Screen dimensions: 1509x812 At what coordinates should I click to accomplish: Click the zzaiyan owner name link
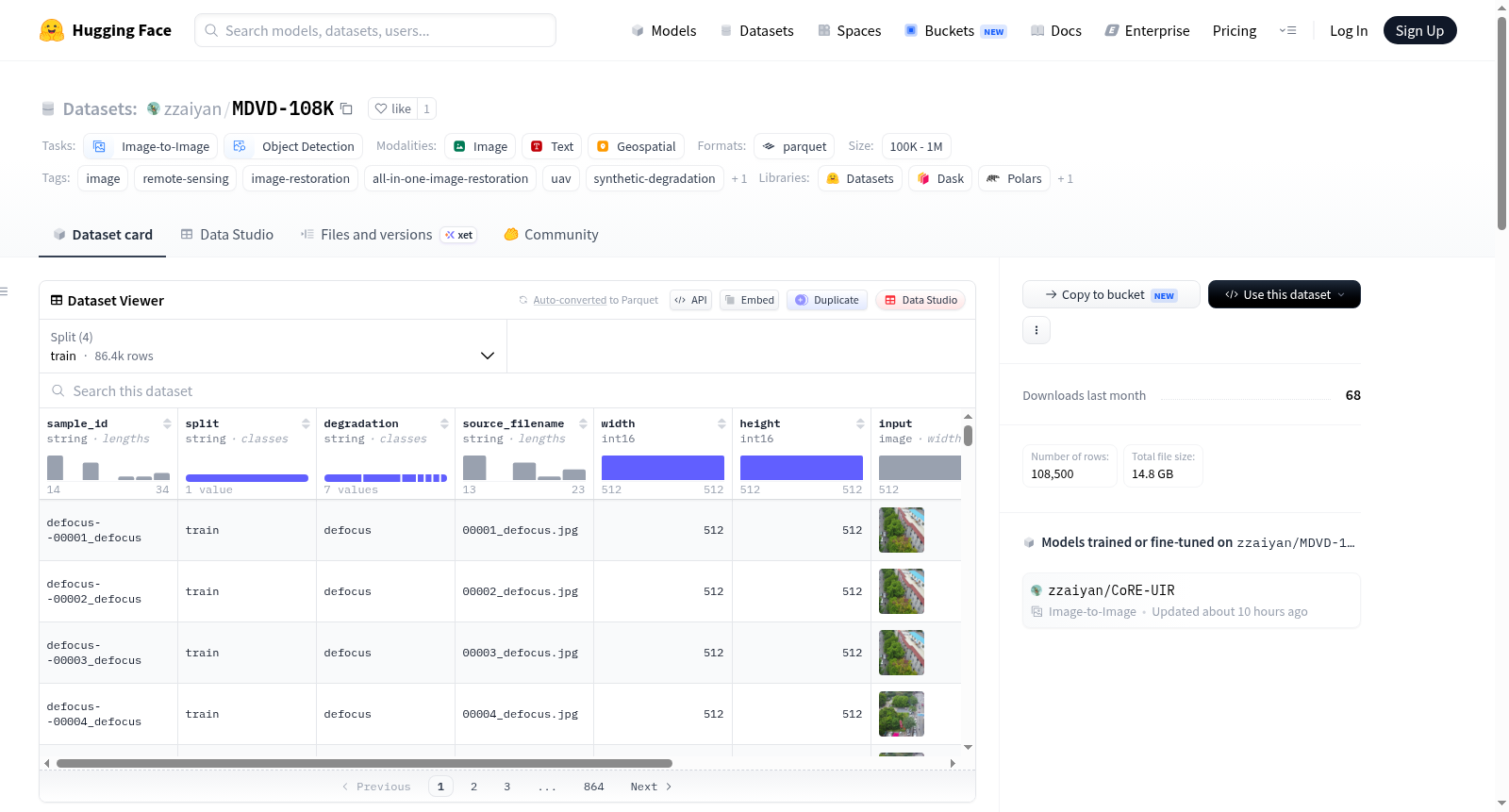click(192, 108)
